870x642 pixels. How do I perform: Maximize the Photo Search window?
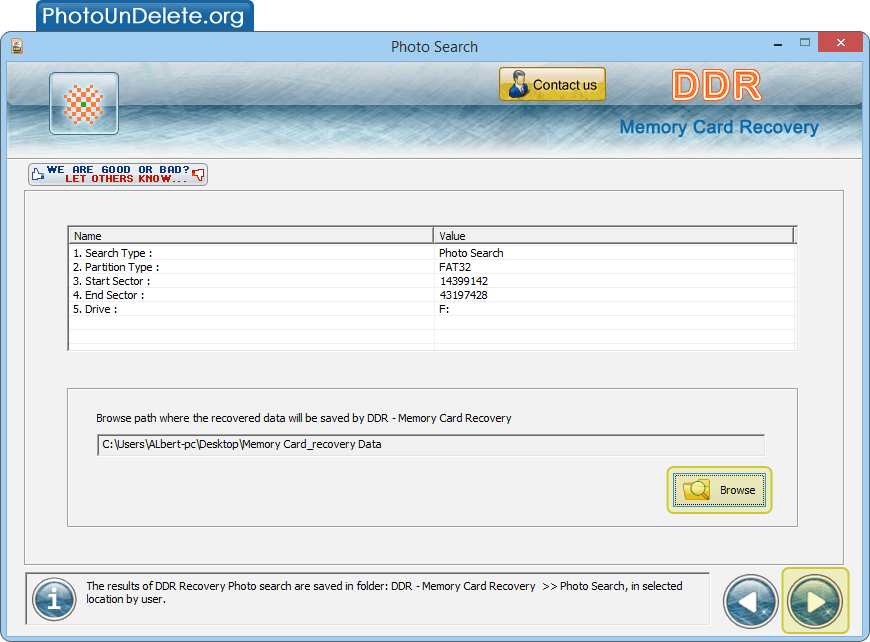pyautogui.click(x=805, y=42)
